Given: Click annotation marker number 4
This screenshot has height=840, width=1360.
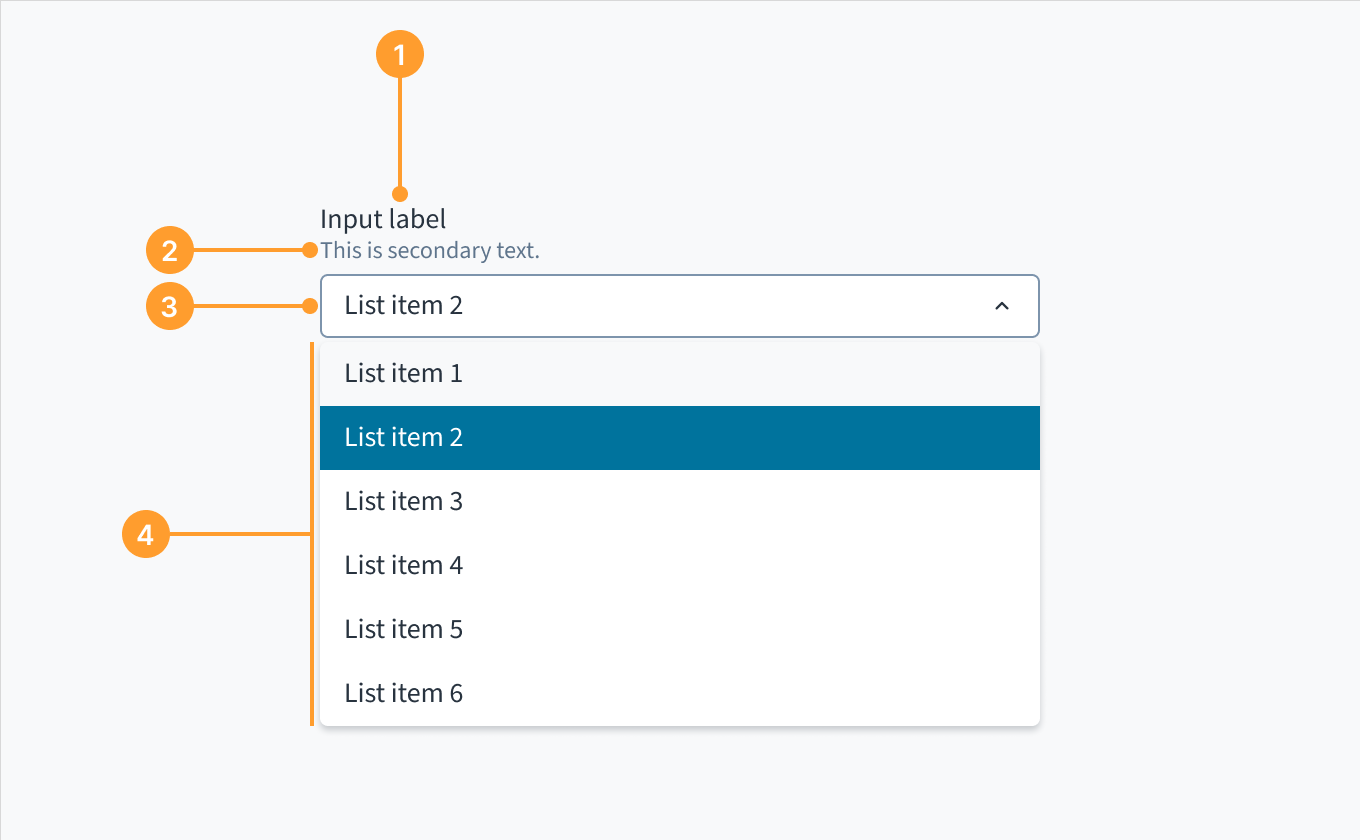Looking at the screenshot, I should point(146,534).
